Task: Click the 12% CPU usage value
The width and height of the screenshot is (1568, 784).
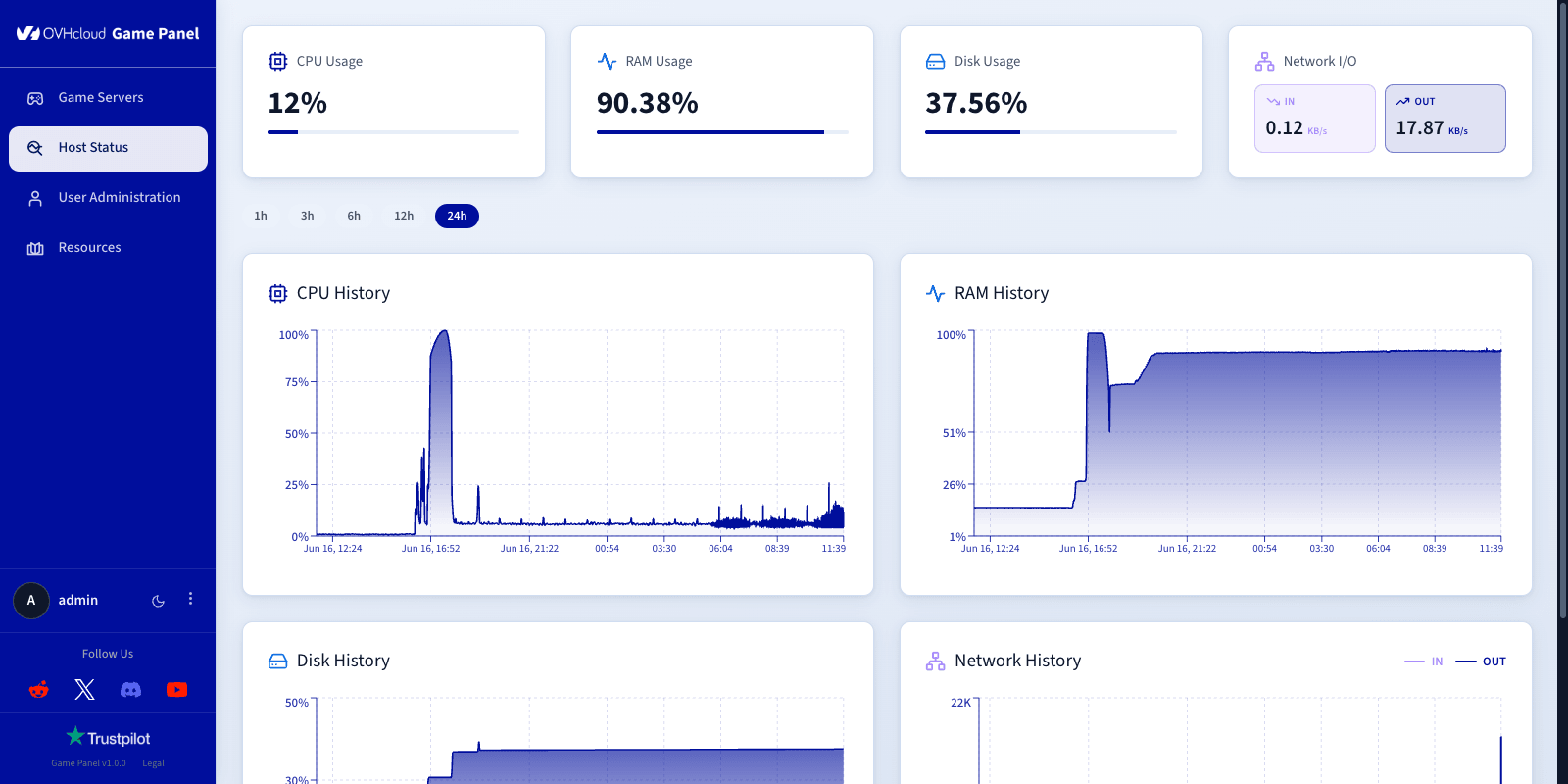Action: pyautogui.click(x=298, y=103)
